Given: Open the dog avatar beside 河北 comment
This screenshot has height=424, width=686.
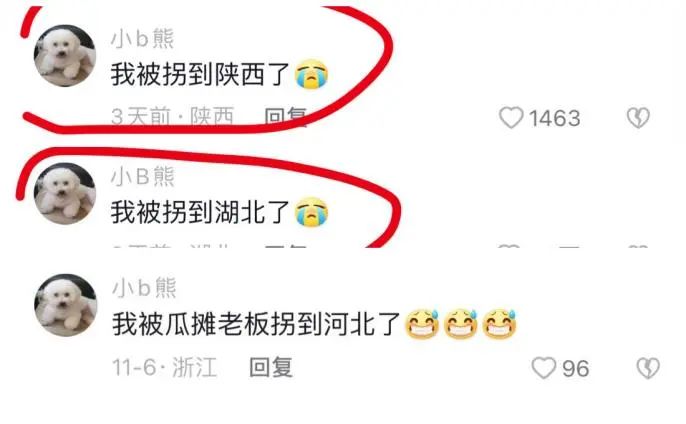Looking at the screenshot, I should (65, 305).
